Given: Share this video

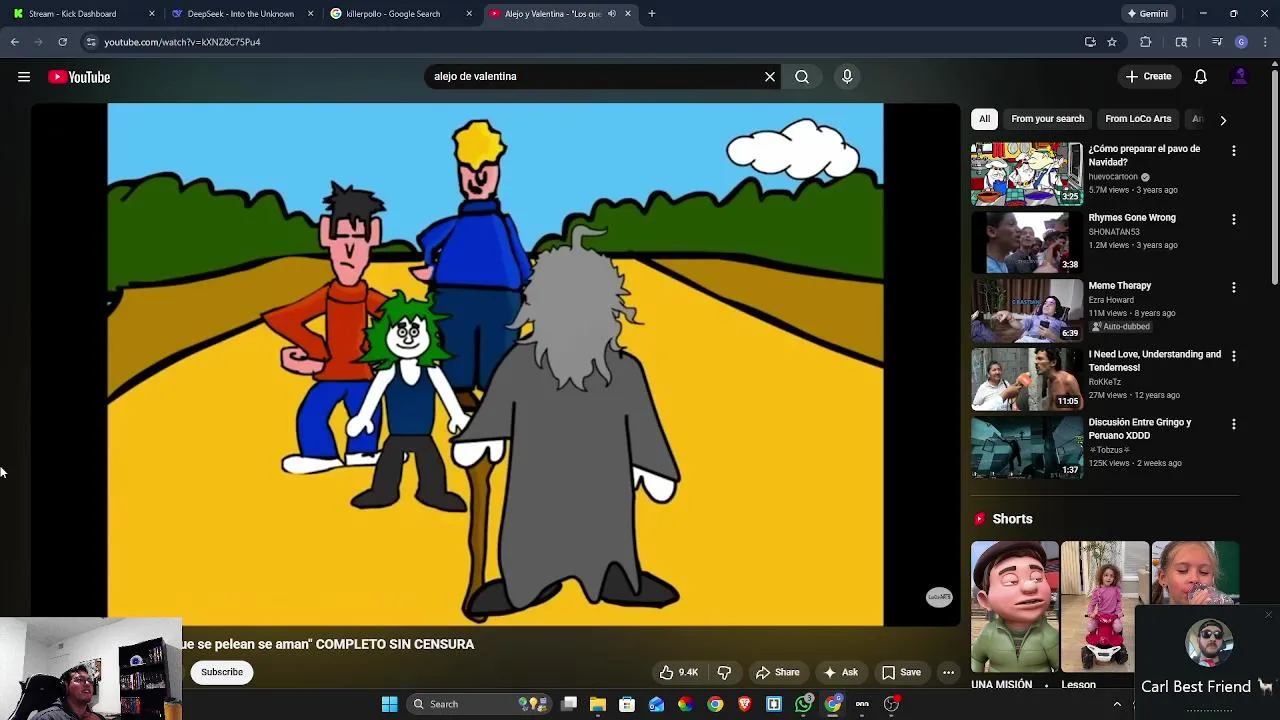Looking at the screenshot, I should (x=777, y=672).
